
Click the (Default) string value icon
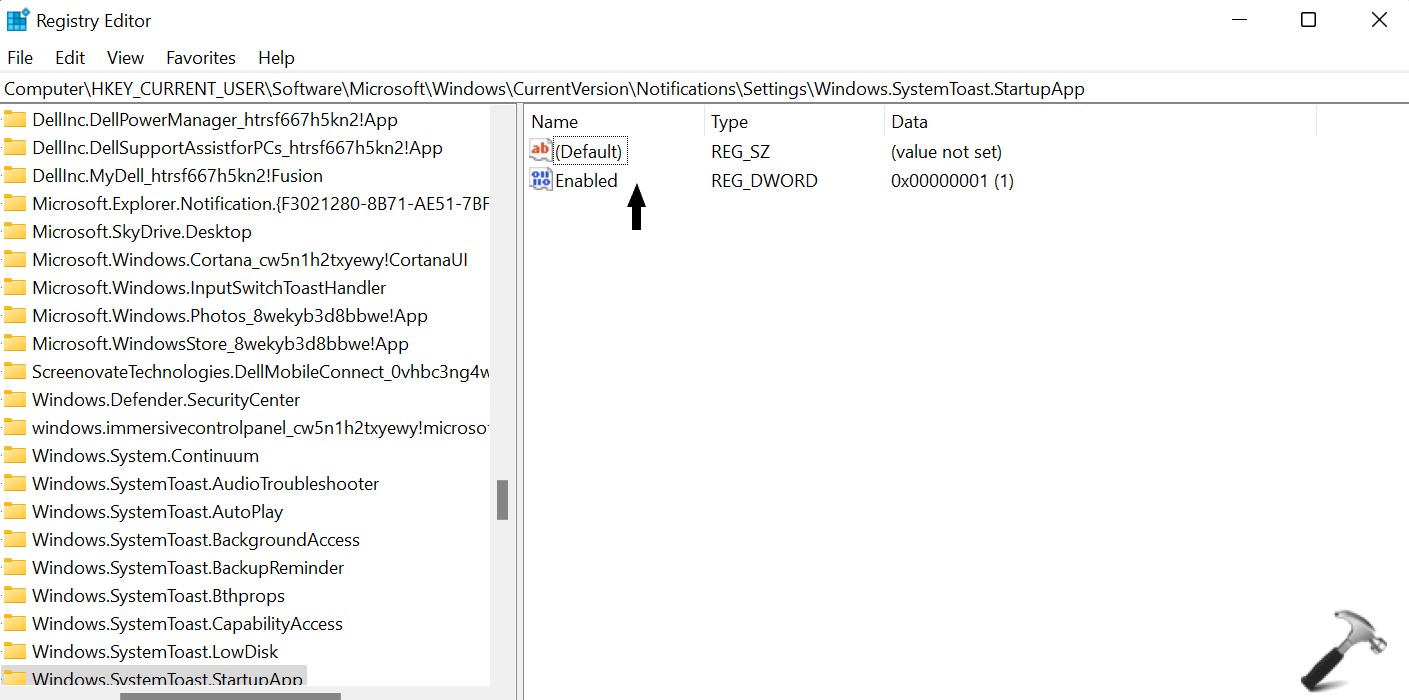coord(541,152)
